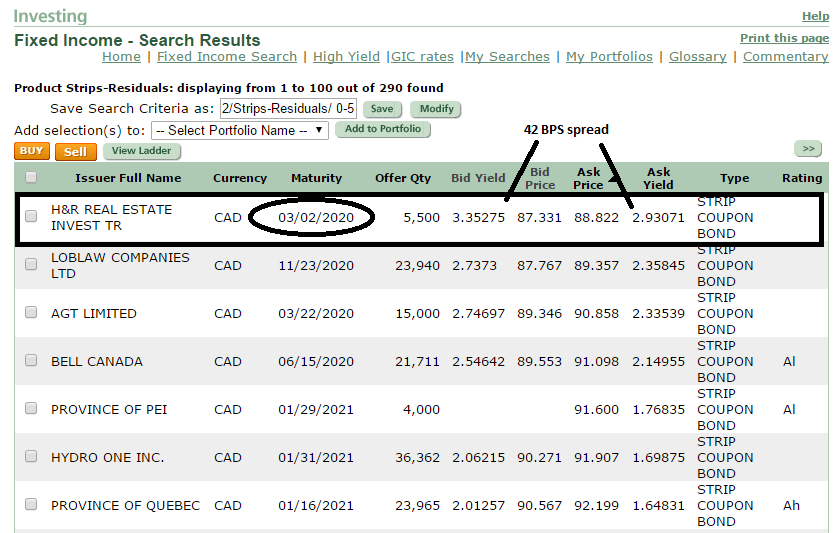This screenshot has height=533, width=839.
Task: Open the High Yield page
Action: pyautogui.click(x=346, y=57)
